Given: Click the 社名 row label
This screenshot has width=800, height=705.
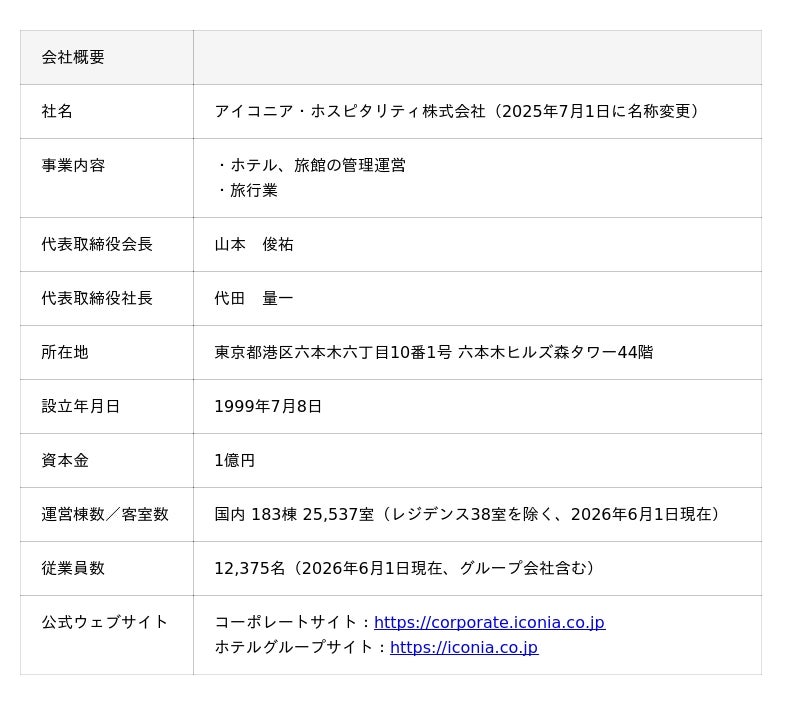Looking at the screenshot, I should click(x=57, y=111).
